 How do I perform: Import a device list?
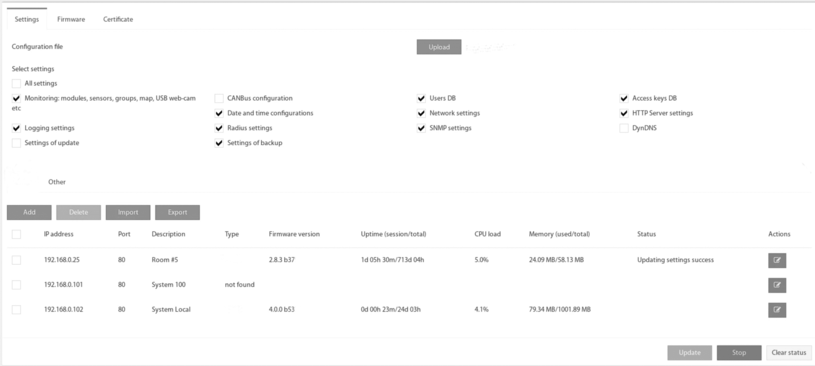(128, 213)
